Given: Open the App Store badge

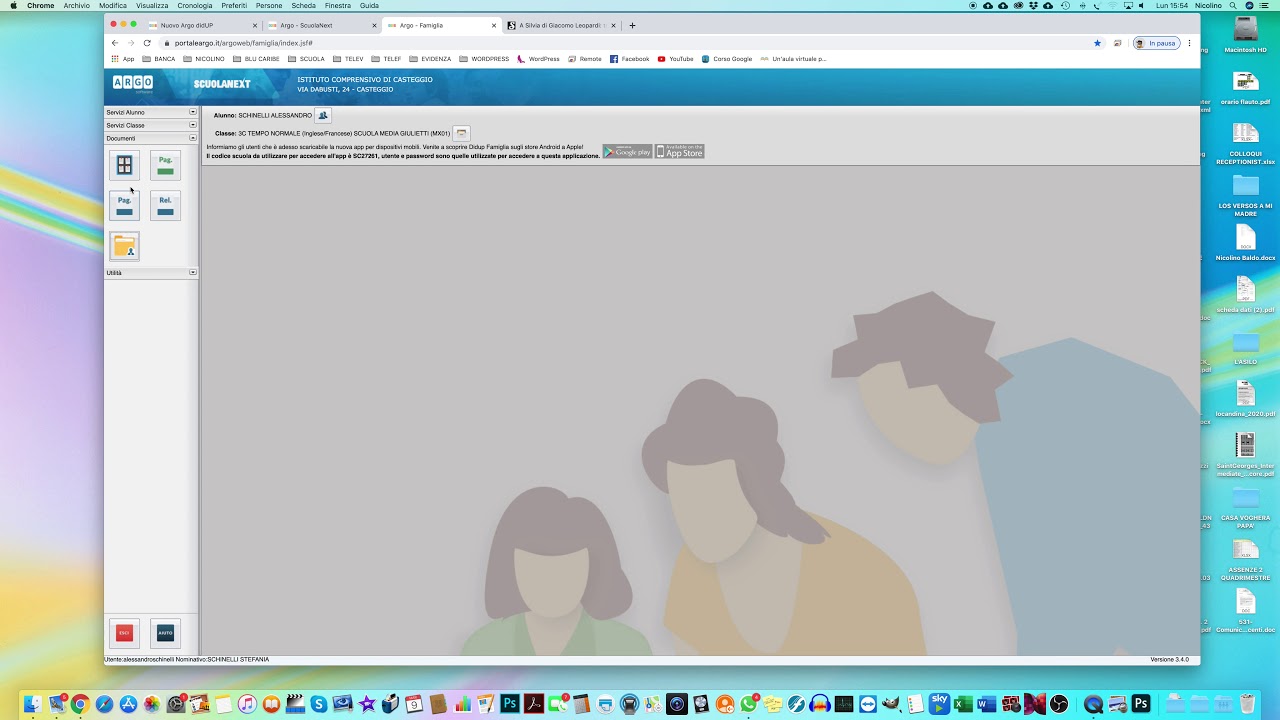Looking at the screenshot, I should pos(680,151).
